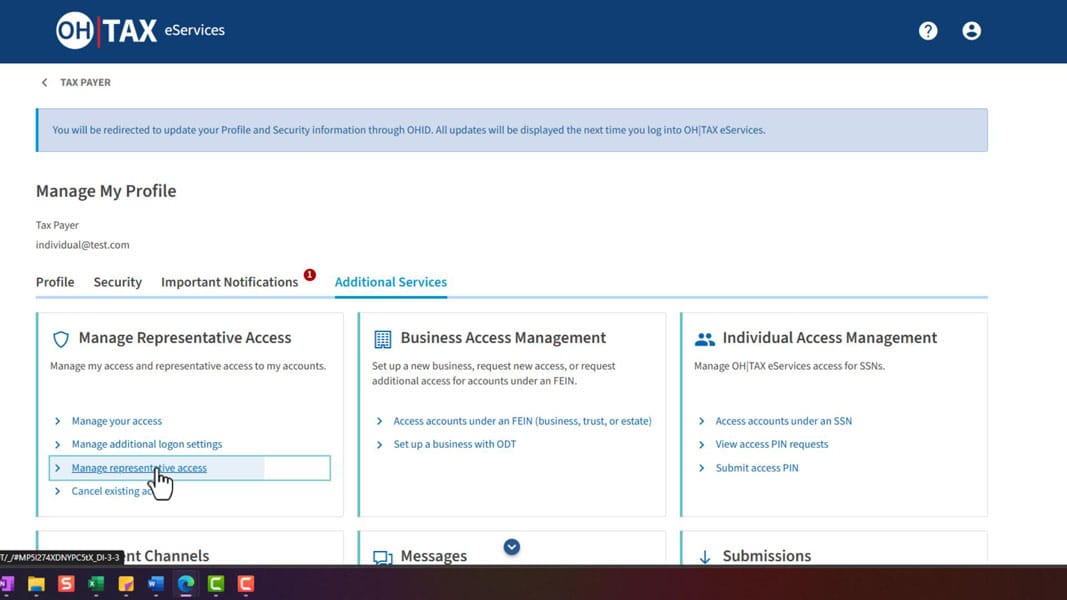
Task: Click the building icon of Business Access Management
Action: pyautogui.click(x=382, y=339)
